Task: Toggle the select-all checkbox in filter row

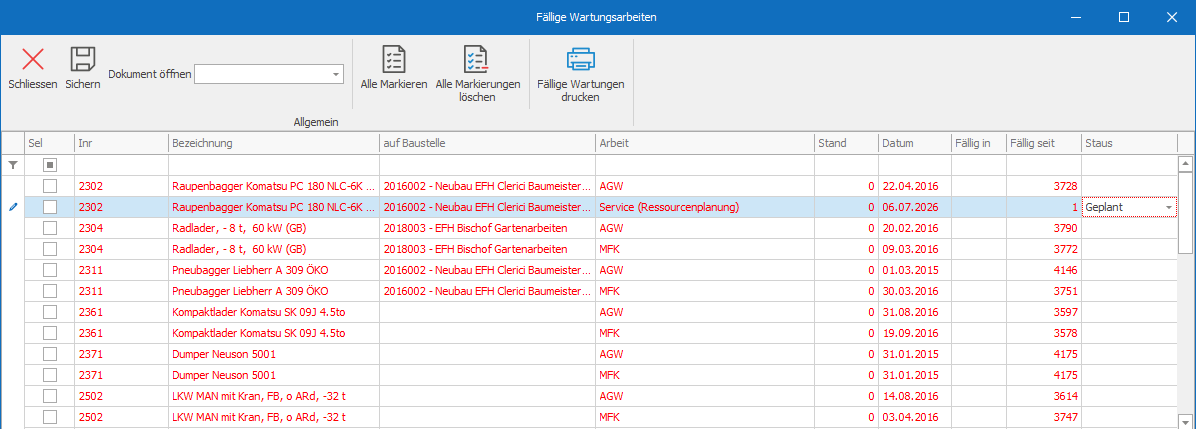Action: pyautogui.click(x=50, y=165)
